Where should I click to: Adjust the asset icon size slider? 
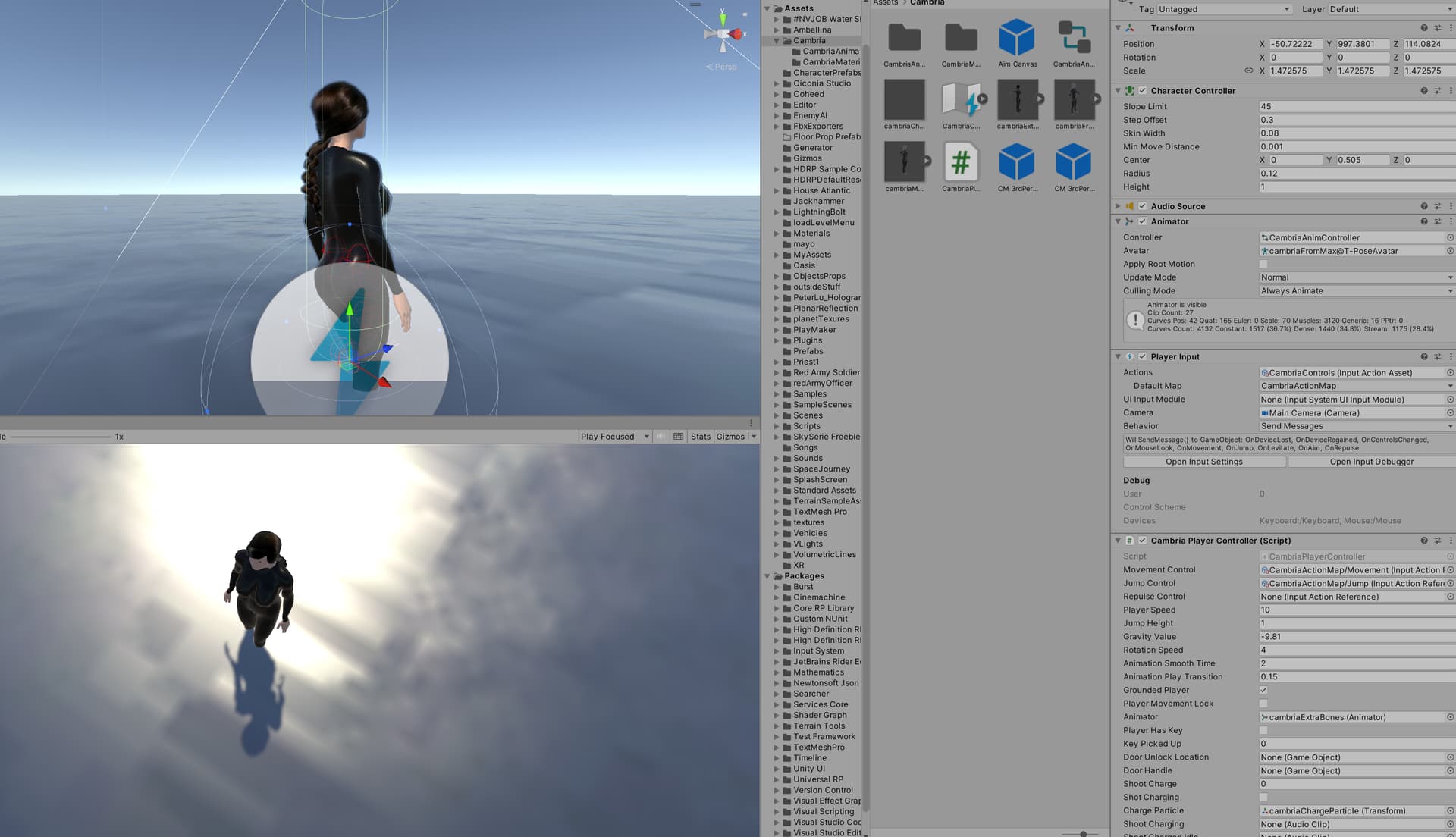1083,834
